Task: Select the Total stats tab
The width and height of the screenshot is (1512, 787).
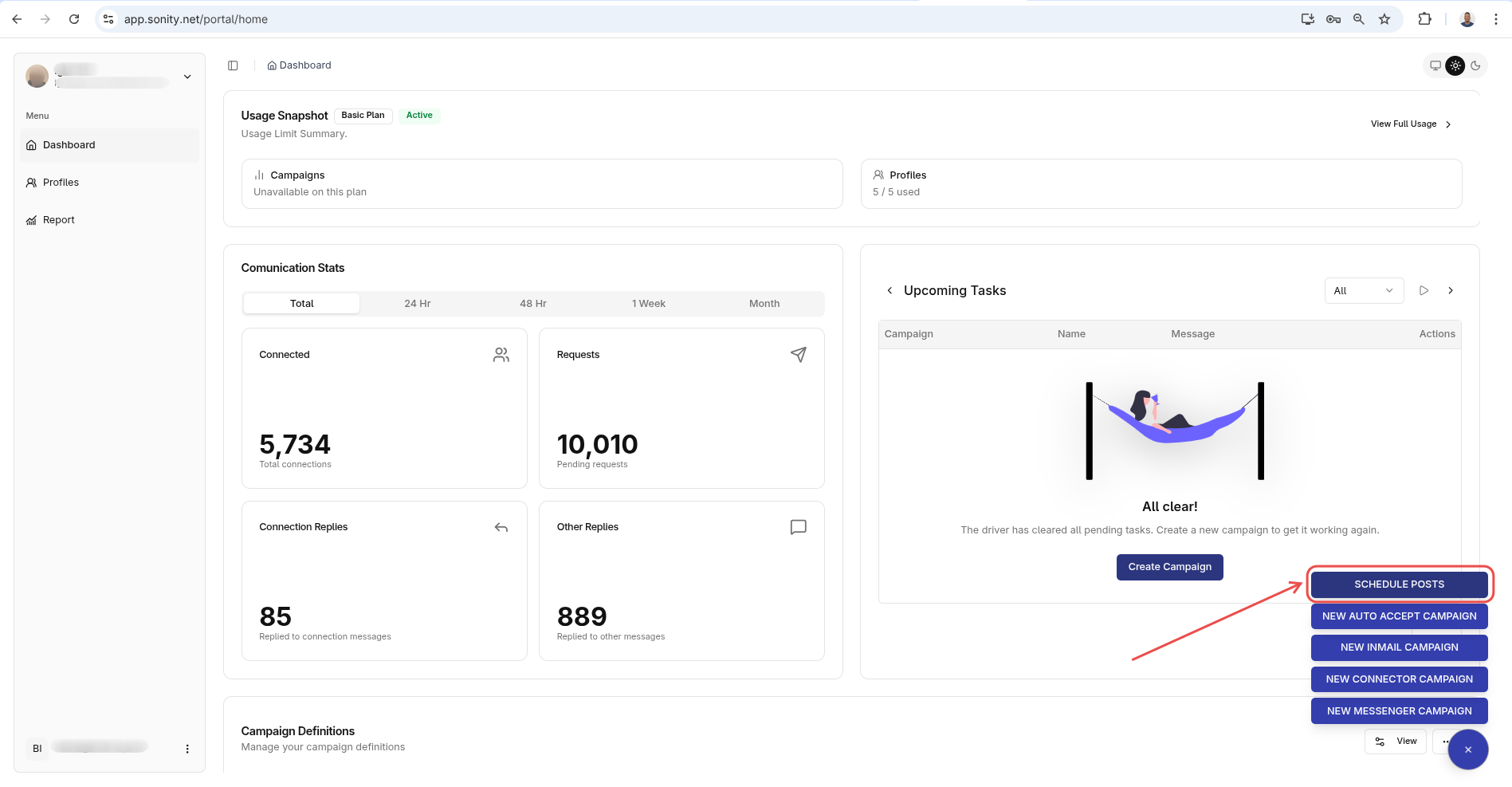Action: pos(301,304)
